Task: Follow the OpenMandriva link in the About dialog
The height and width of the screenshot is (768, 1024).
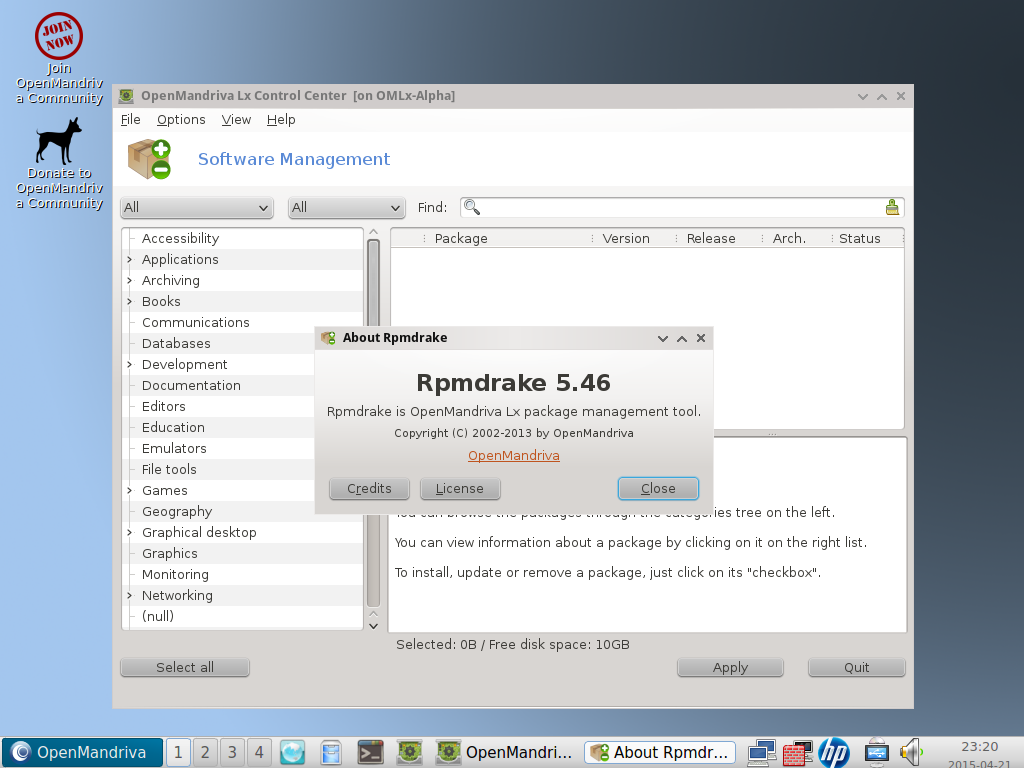Action: click(514, 455)
